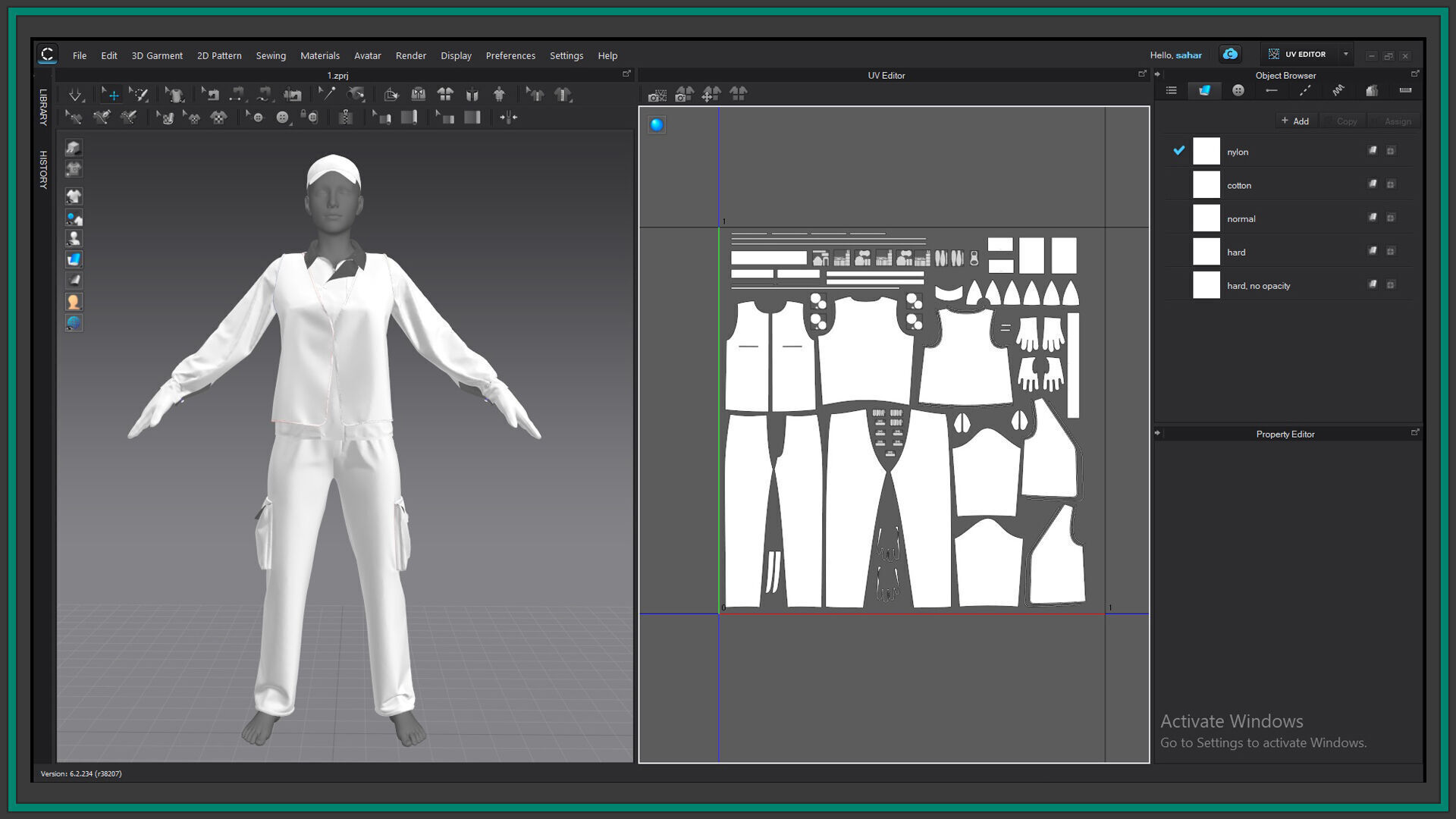The image size is (1456, 819).
Task: Toggle garment display shirt icon in 3D view
Action: point(74,196)
